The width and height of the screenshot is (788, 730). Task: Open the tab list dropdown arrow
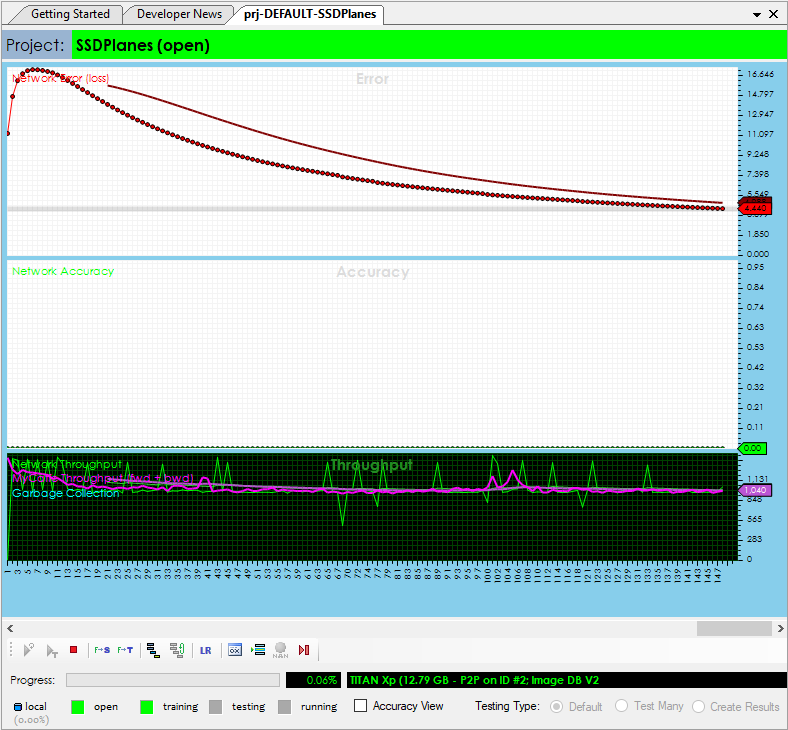757,15
